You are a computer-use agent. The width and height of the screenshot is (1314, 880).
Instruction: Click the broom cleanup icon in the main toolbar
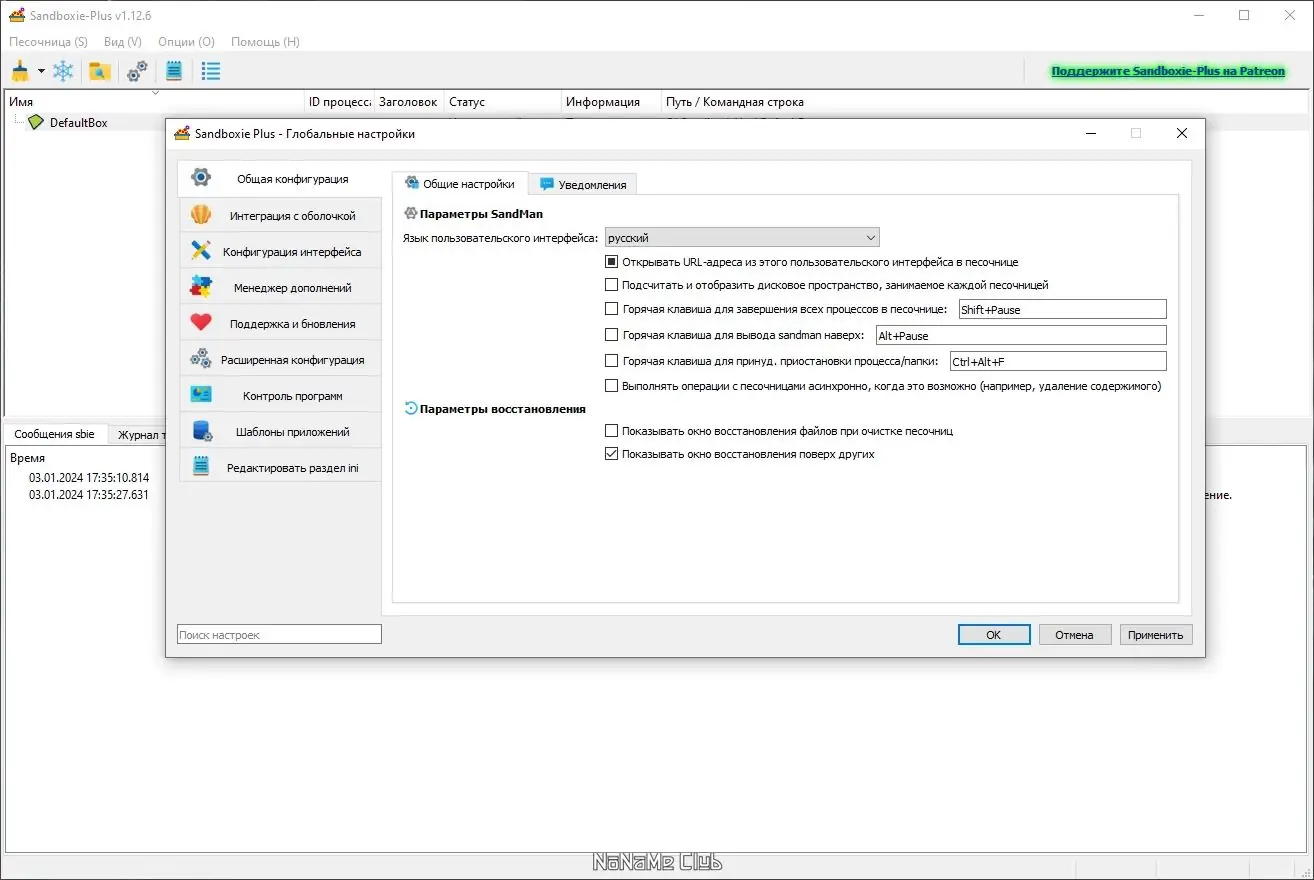[20, 71]
